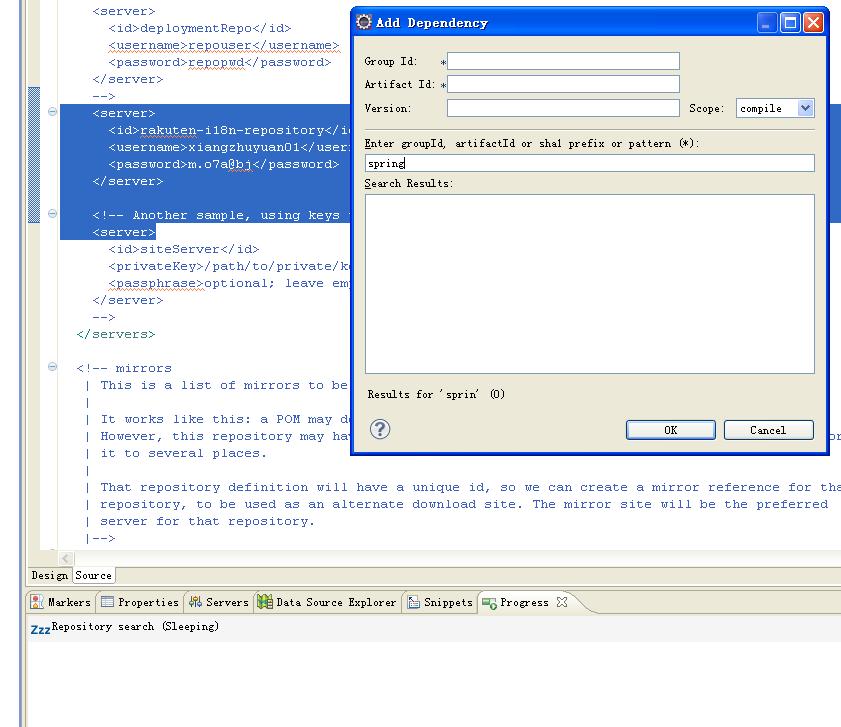
Task: Switch to the Design tab
Action: [49, 575]
